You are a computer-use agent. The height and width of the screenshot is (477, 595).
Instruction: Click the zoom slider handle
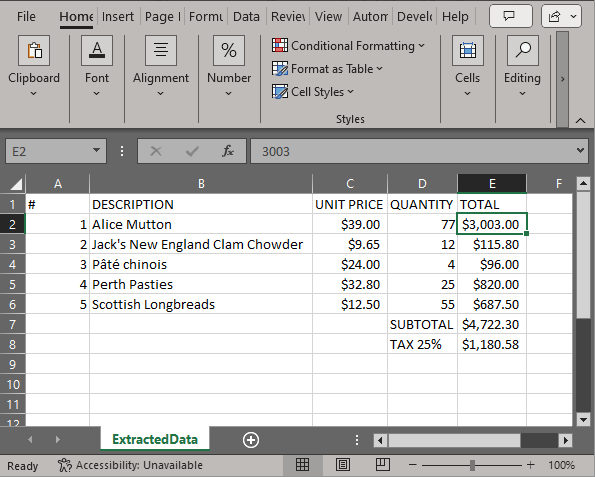pyautogui.click(x=472, y=465)
